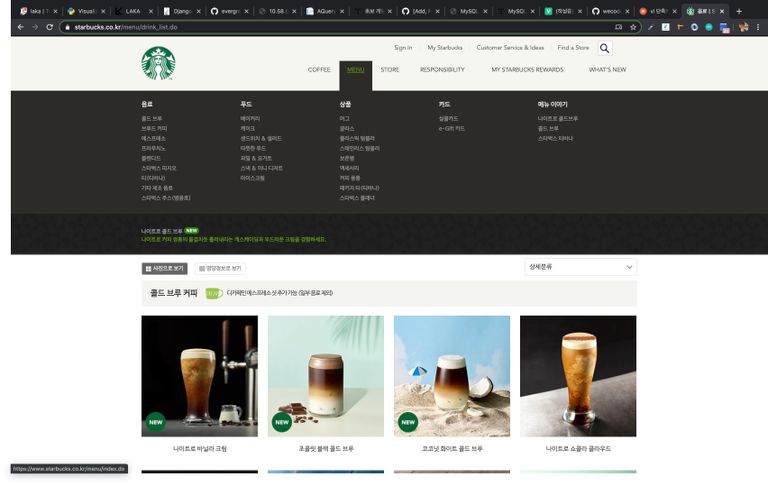The width and height of the screenshot is (768, 486).
Task: Select 케이크 under 푸드
Action: click(x=248, y=128)
